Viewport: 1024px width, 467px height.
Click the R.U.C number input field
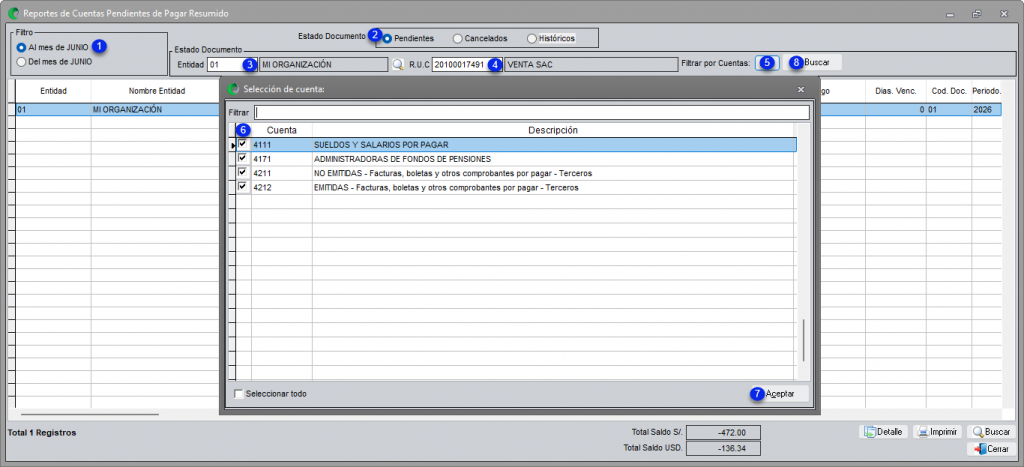[466, 65]
